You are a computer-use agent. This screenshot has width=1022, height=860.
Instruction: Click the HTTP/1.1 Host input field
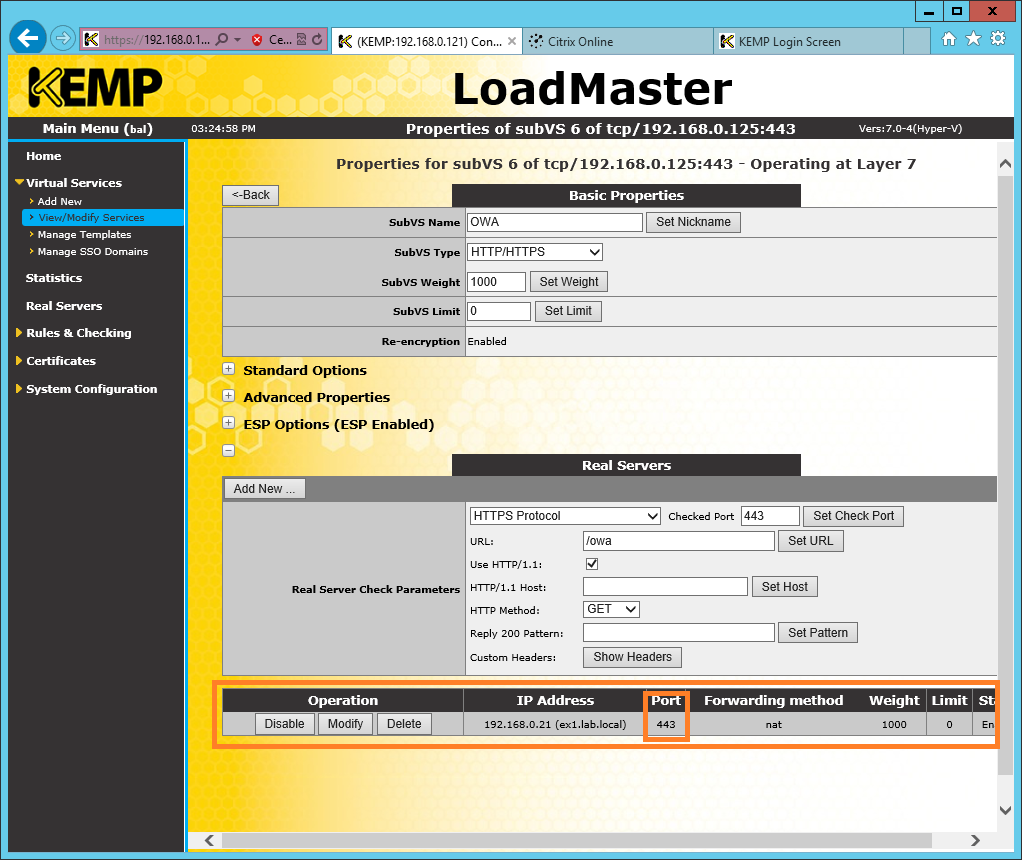coord(665,587)
